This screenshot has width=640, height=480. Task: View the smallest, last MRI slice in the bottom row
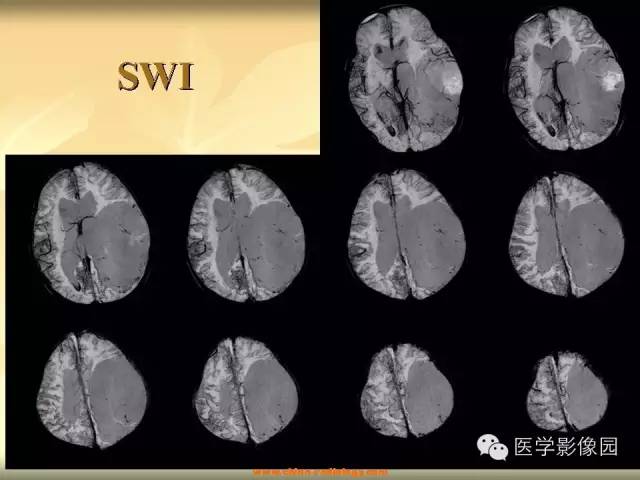tap(567, 391)
